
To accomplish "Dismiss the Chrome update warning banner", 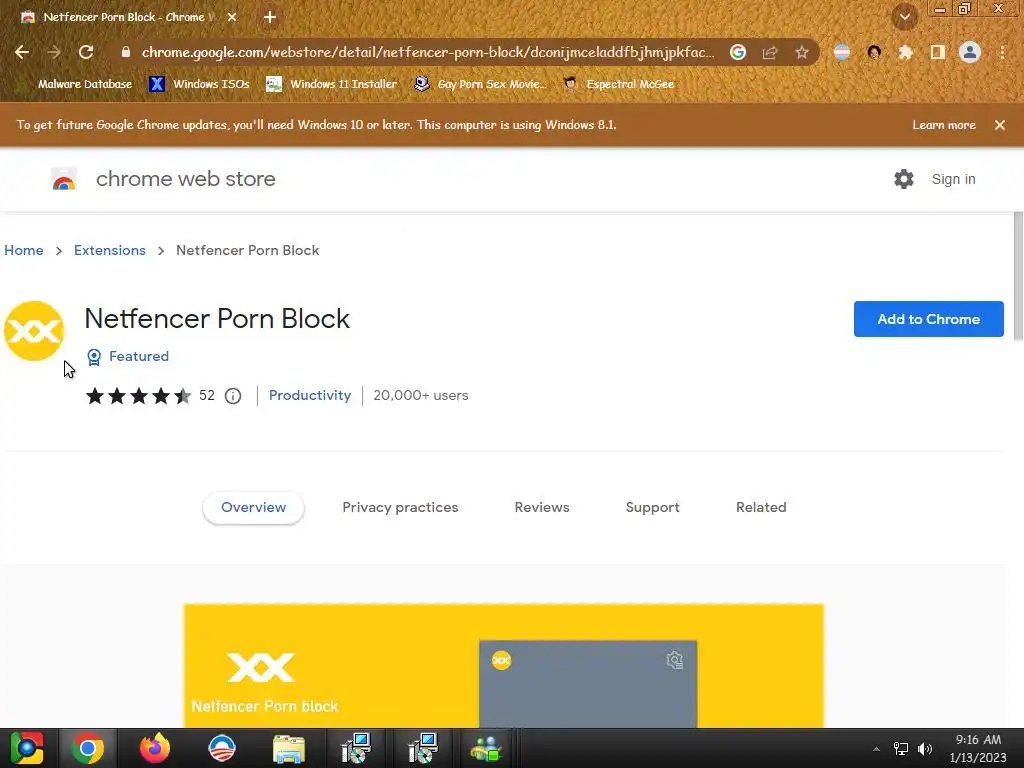I will (1000, 125).
